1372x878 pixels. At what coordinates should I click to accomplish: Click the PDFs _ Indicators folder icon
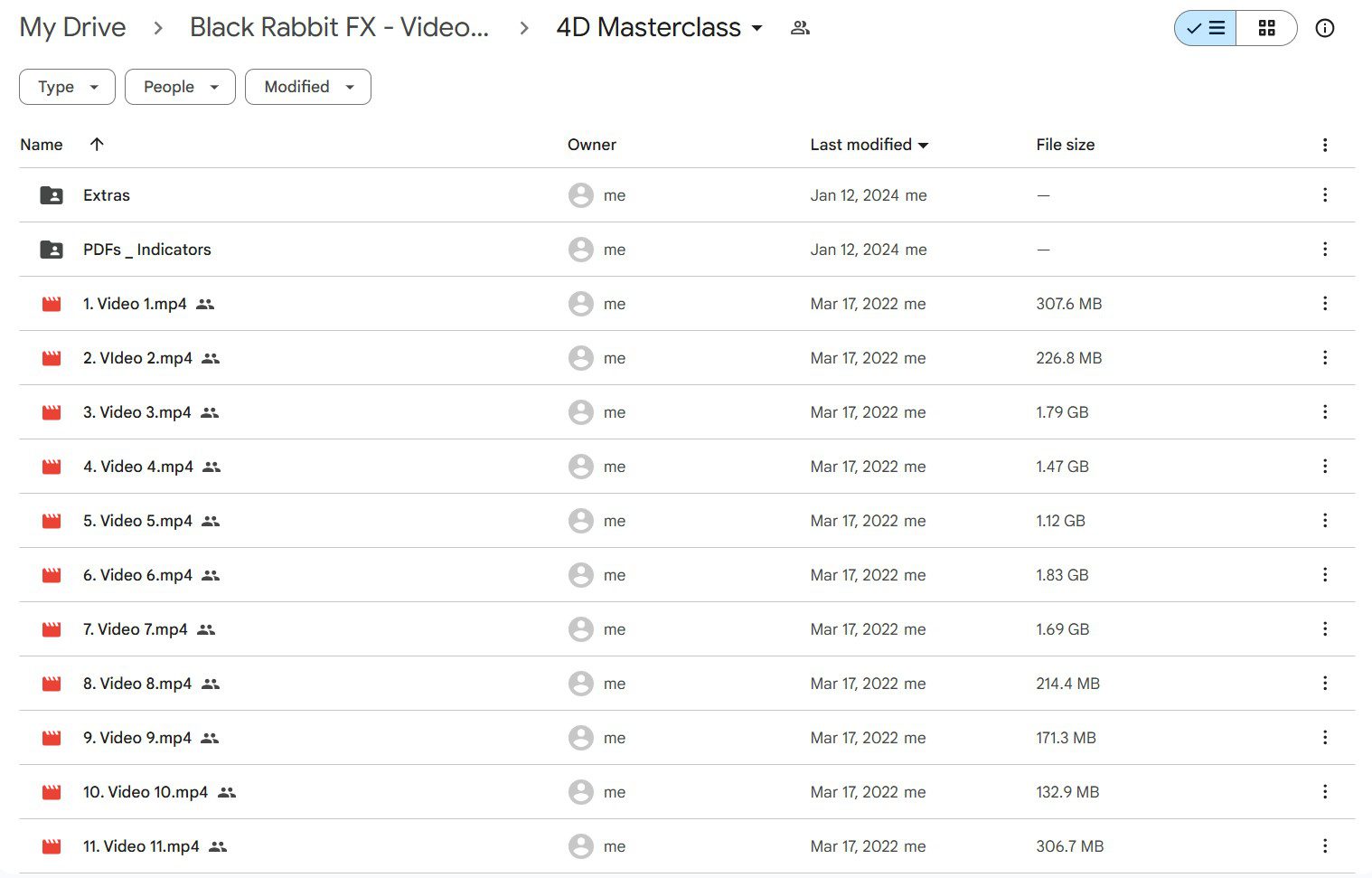52,250
